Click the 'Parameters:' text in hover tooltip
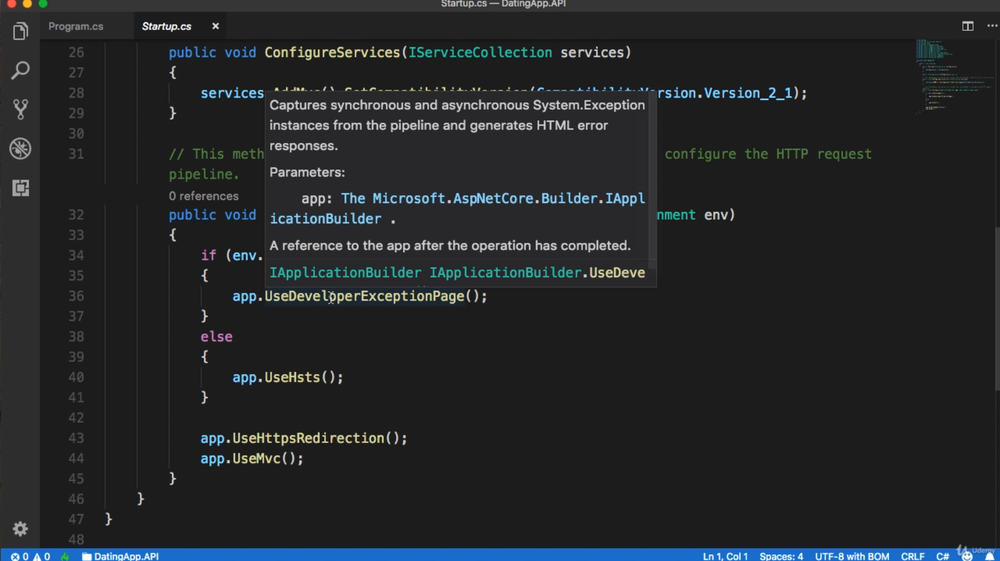Viewport: 1000px width, 561px height. point(307,172)
